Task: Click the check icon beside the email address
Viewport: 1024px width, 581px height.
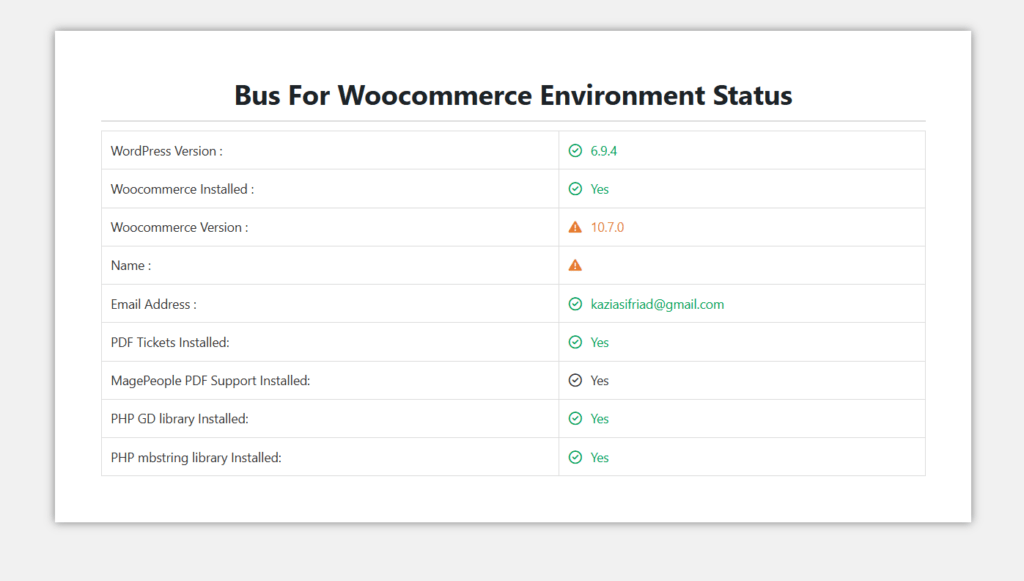Action: click(x=575, y=304)
